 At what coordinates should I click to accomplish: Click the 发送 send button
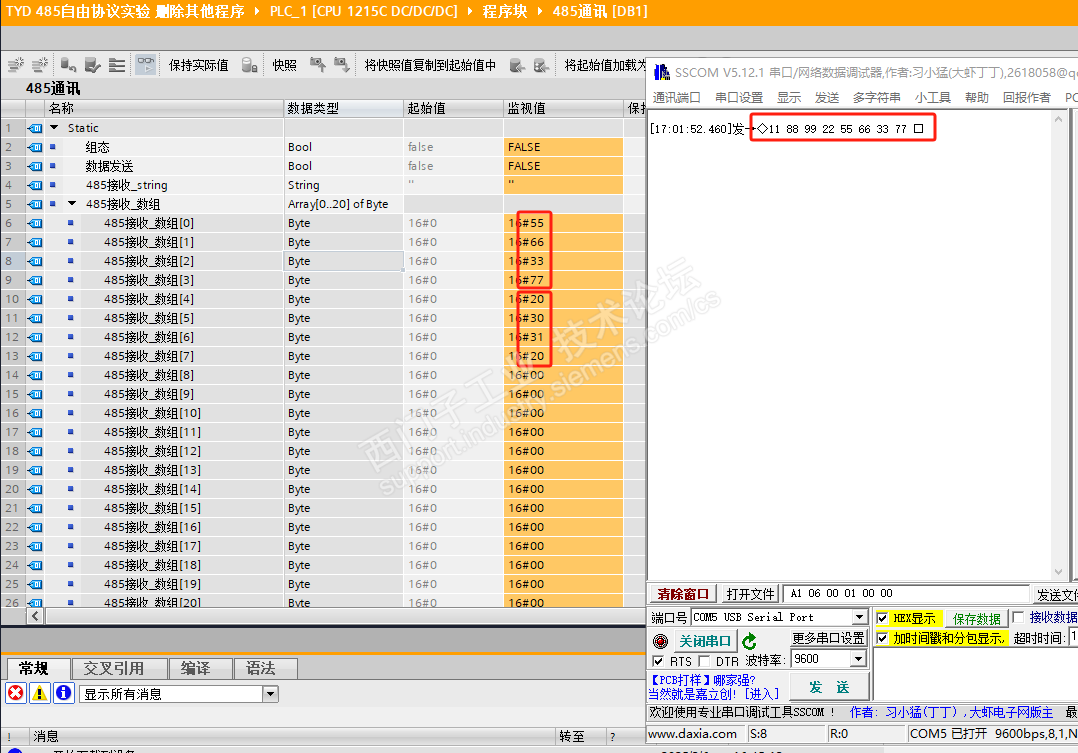(x=829, y=687)
